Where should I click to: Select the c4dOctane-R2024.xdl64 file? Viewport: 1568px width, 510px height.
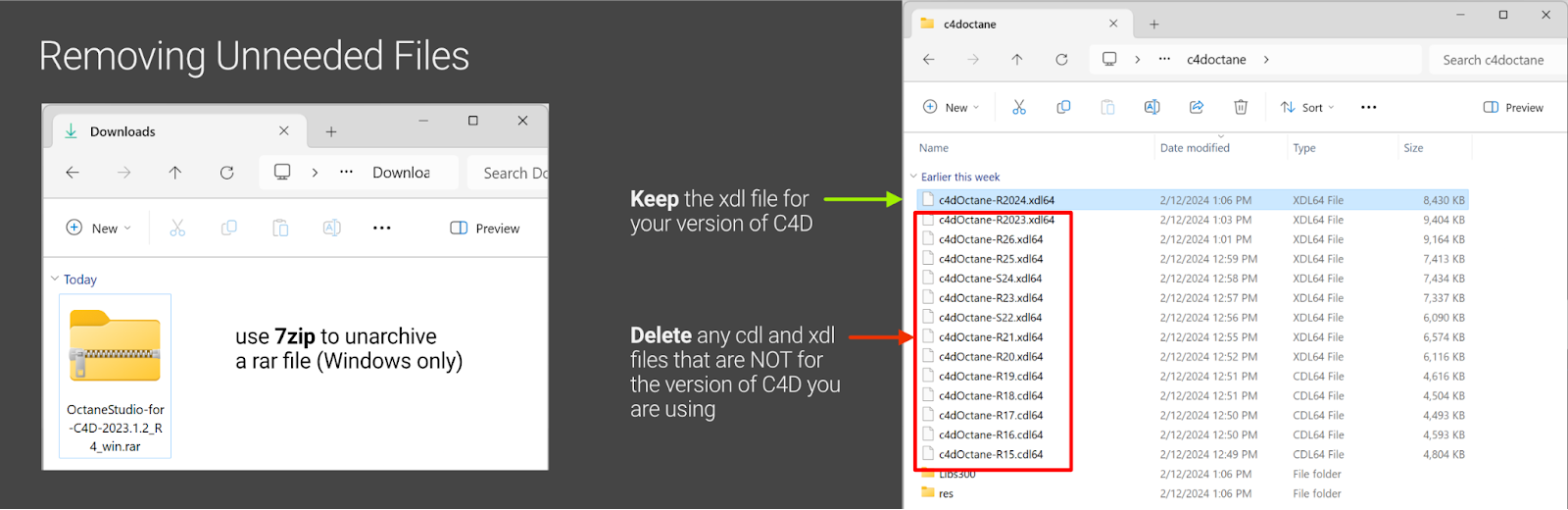(x=996, y=200)
